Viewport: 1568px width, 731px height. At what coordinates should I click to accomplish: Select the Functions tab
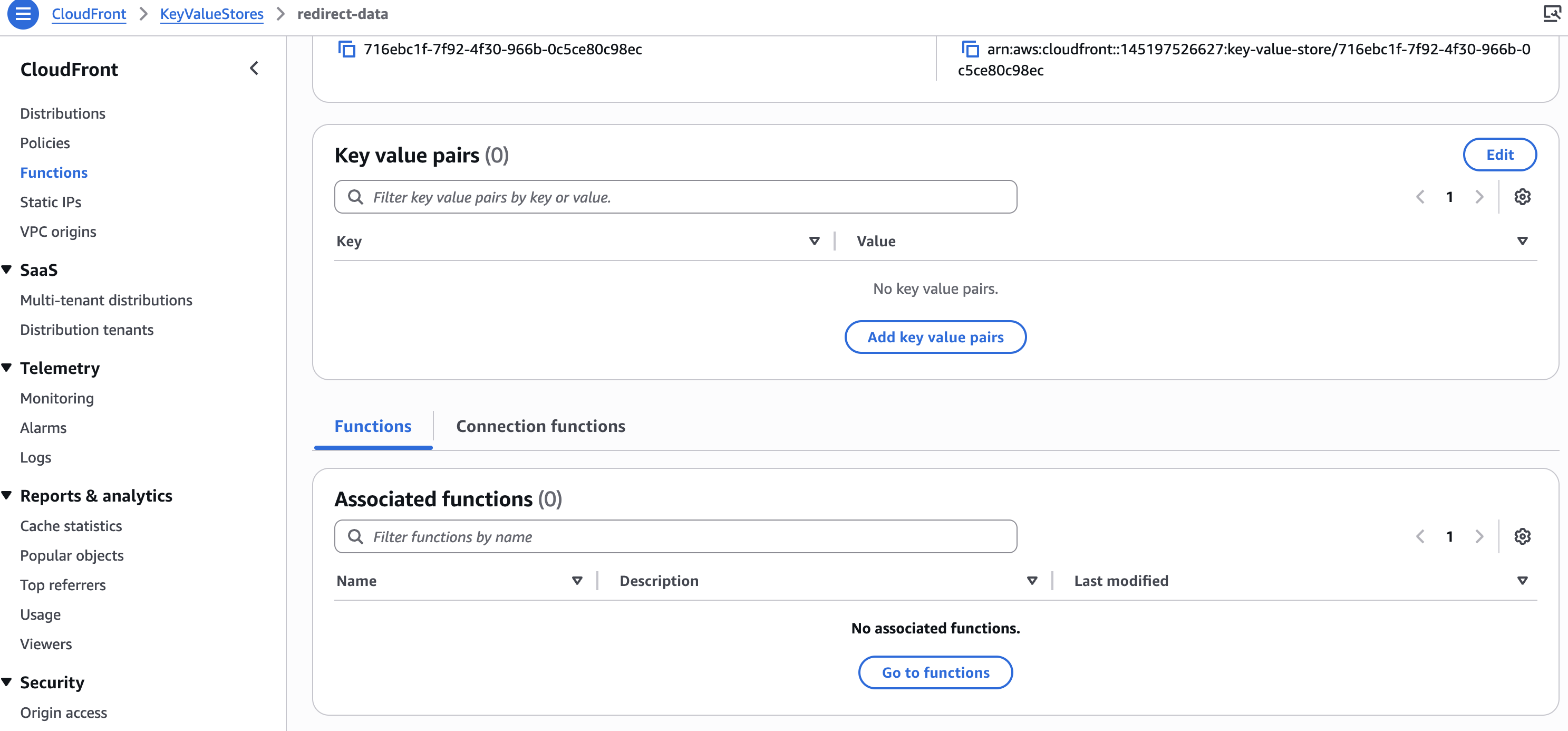coord(373,426)
